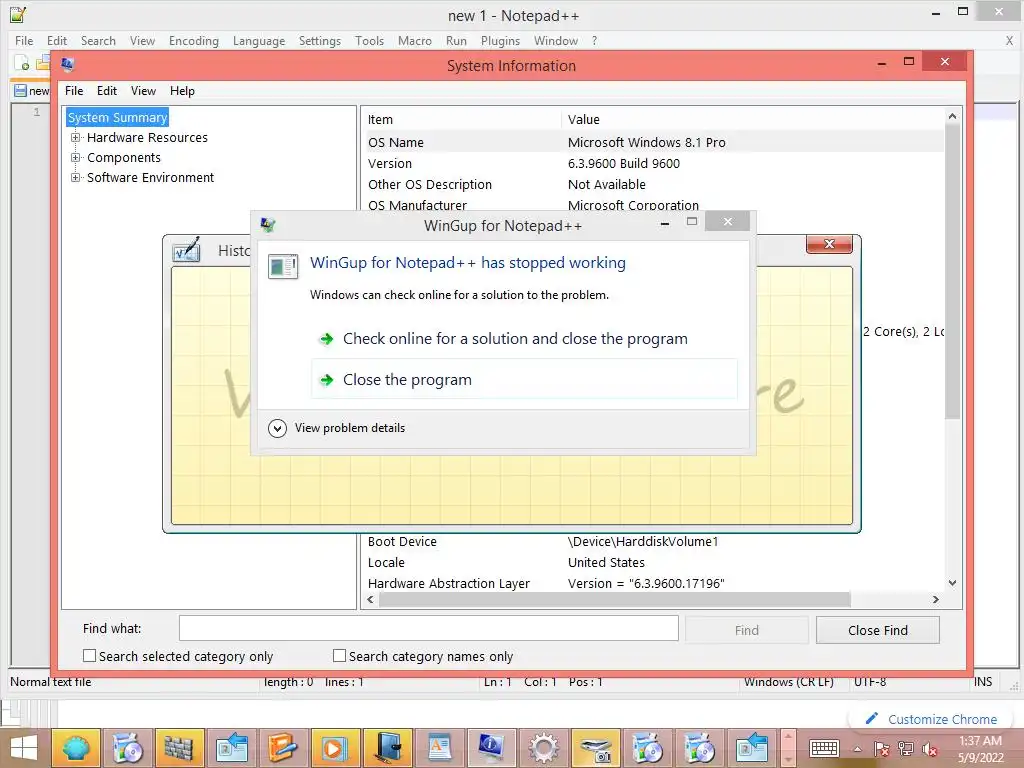Screen dimensions: 1024x768
Task: Click Notepad++ New file toolbar icon
Action: click(22, 63)
